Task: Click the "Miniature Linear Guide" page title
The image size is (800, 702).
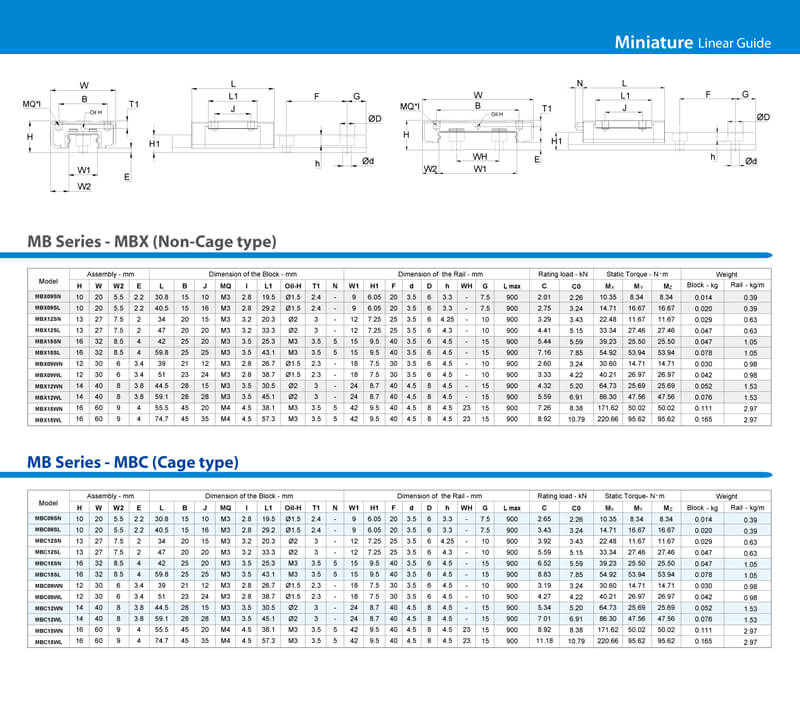Action: pos(693,42)
